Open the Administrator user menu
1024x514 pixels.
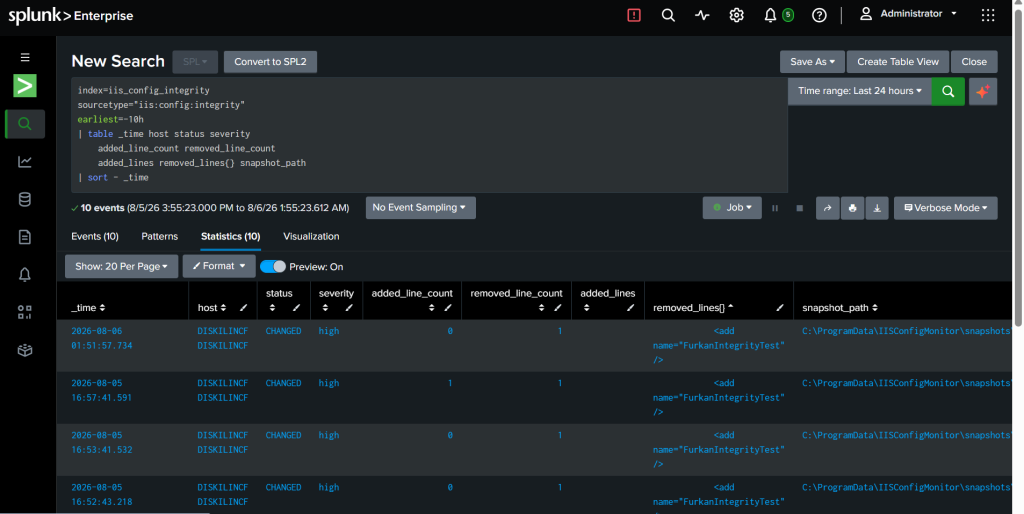[909, 14]
